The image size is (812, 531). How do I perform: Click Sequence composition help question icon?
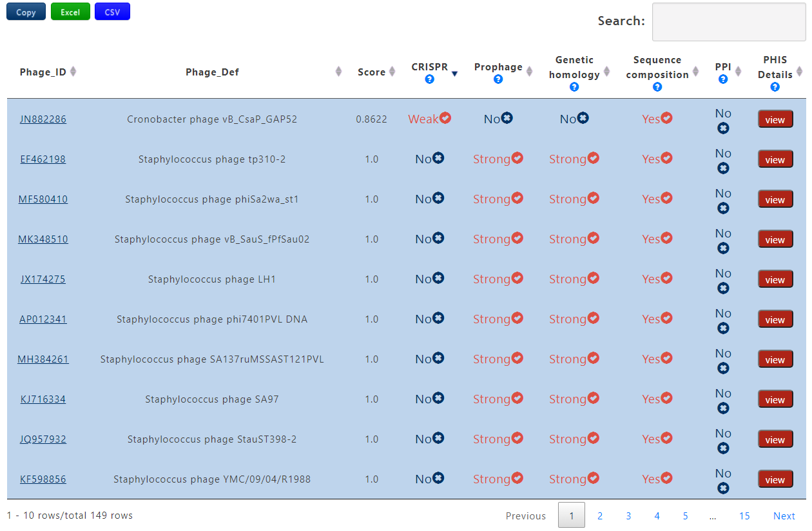click(x=657, y=87)
